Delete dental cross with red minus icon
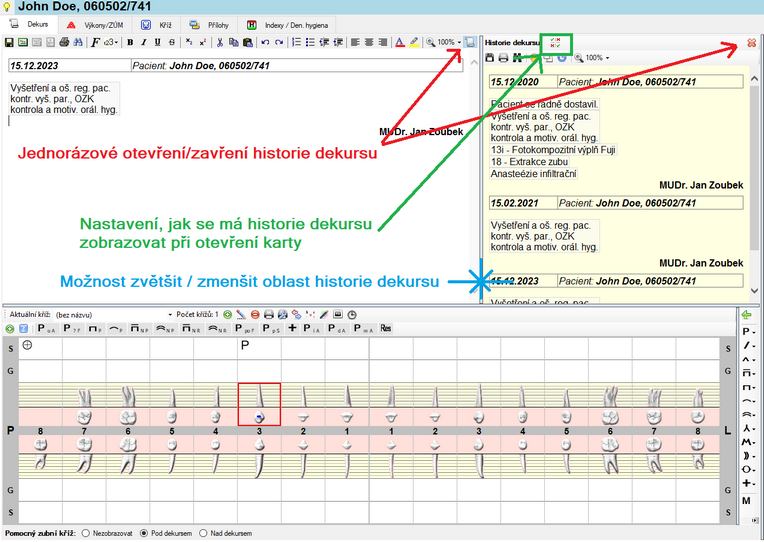 255,315
